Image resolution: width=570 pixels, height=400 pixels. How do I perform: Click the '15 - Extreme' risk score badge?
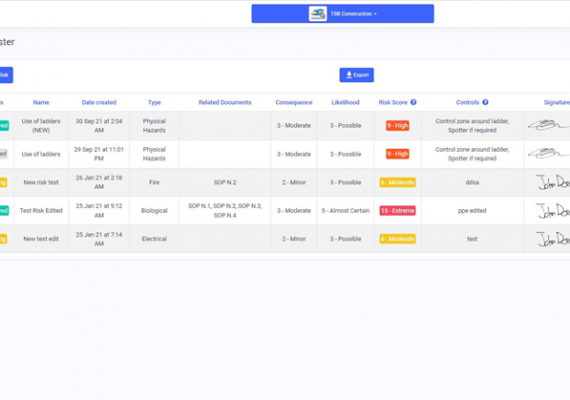(398, 211)
